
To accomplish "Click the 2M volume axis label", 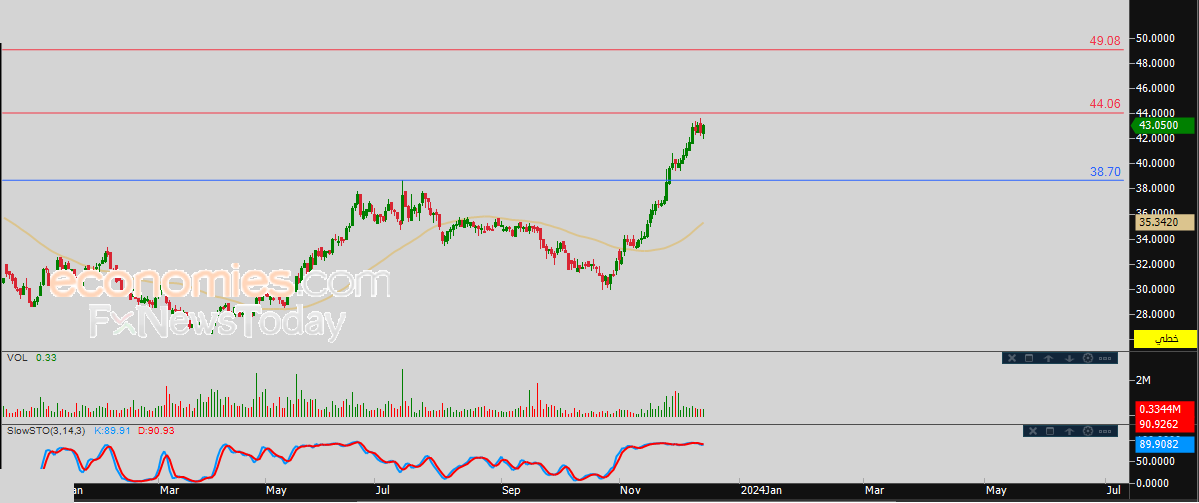I will tap(1145, 381).
